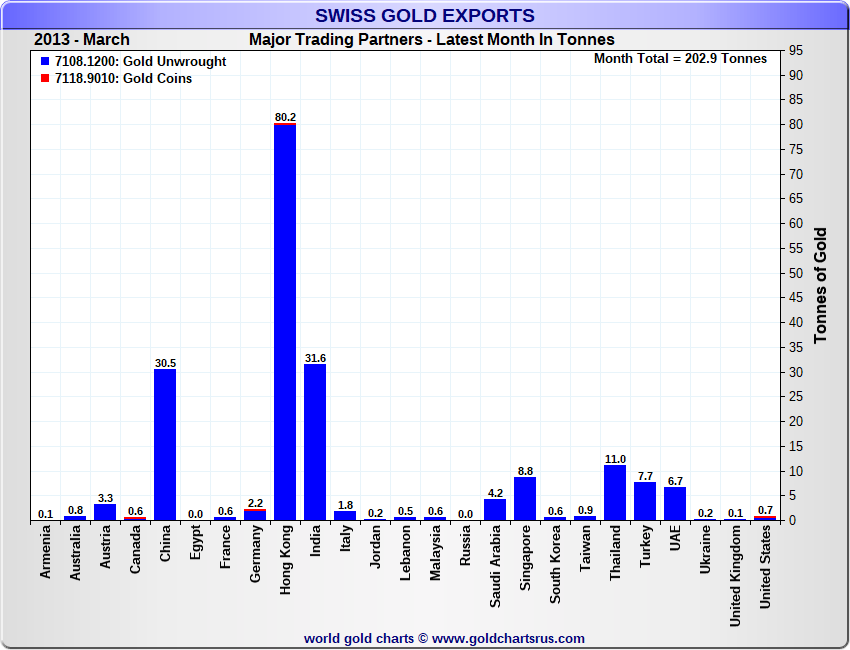Click '7118.9010: Gold Coins' legend label
The width and height of the screenshot is (850, 650).
[124, 78]
